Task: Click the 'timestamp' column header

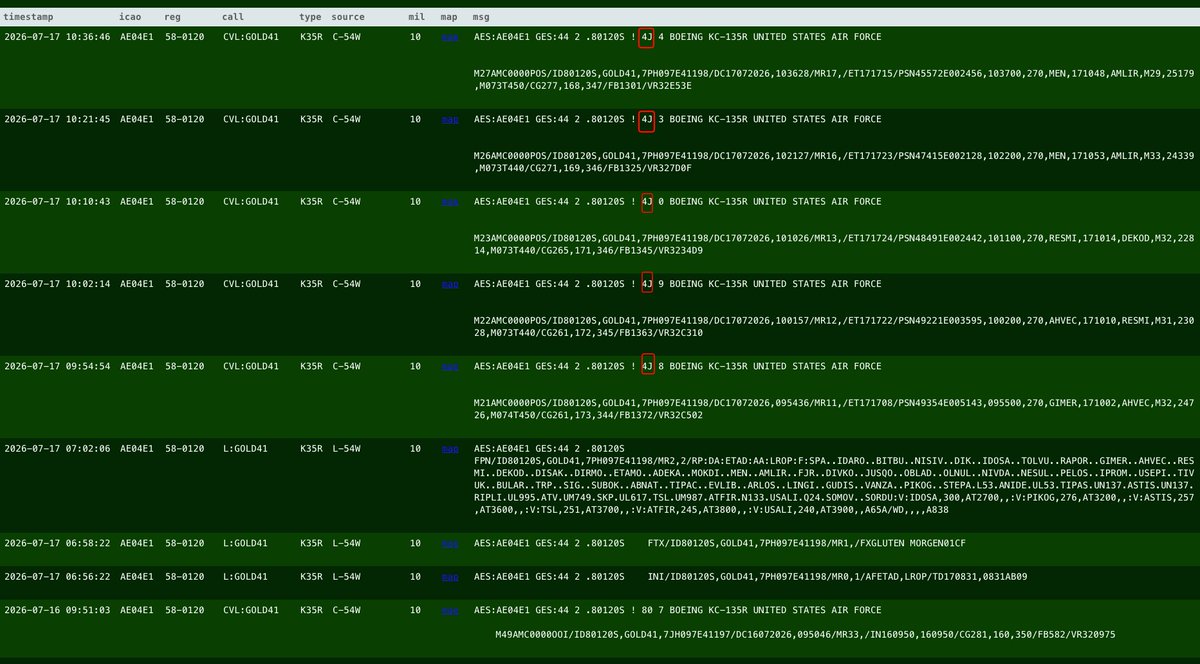Action: pyautogui.click(x=29, y=17)
